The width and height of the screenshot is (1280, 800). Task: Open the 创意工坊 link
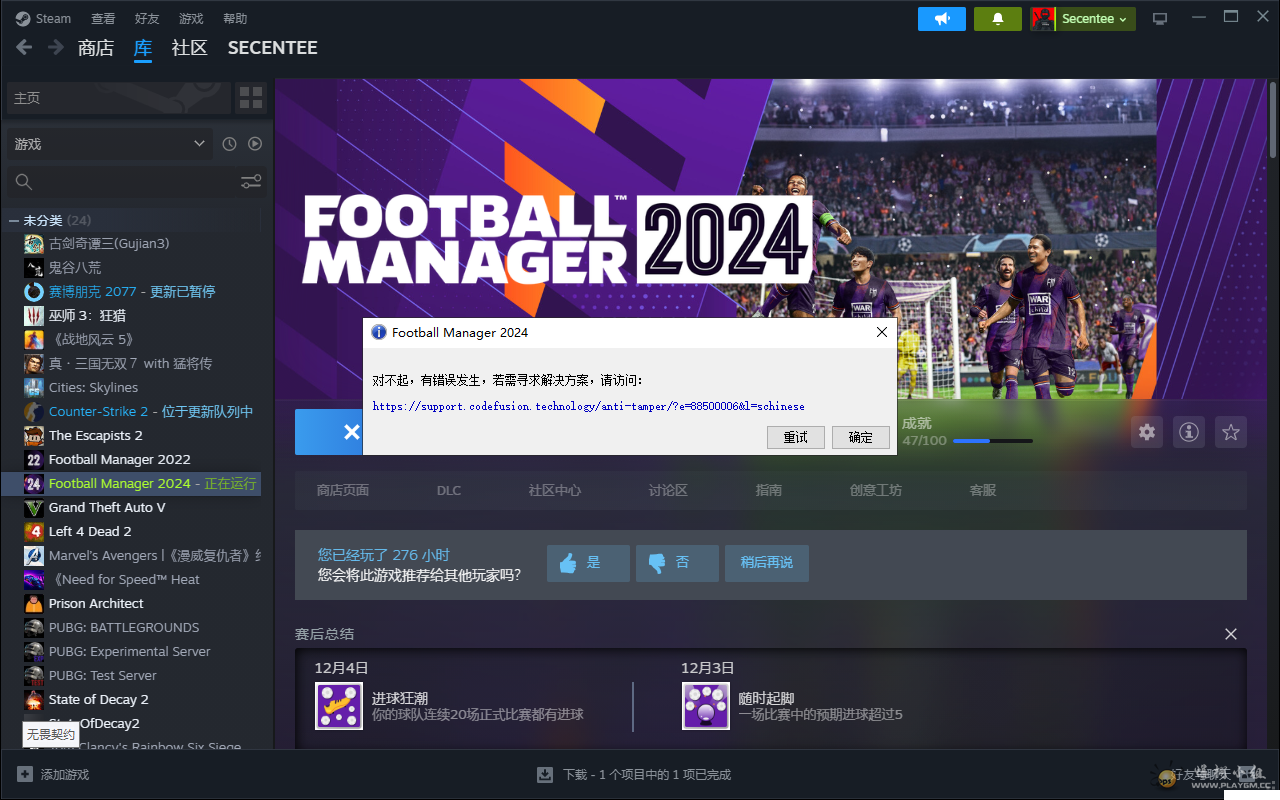pos(876,490)
